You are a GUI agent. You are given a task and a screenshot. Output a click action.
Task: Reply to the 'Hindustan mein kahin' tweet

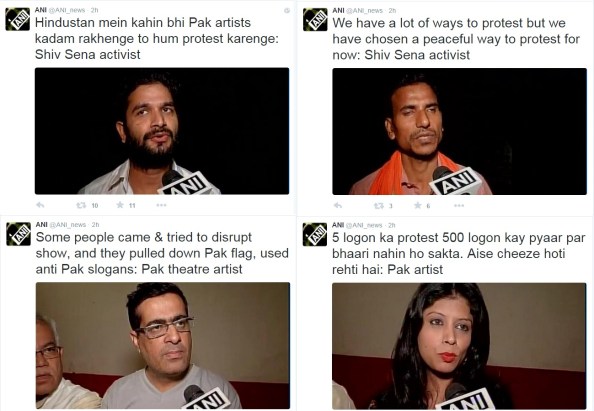click(40, 205)
